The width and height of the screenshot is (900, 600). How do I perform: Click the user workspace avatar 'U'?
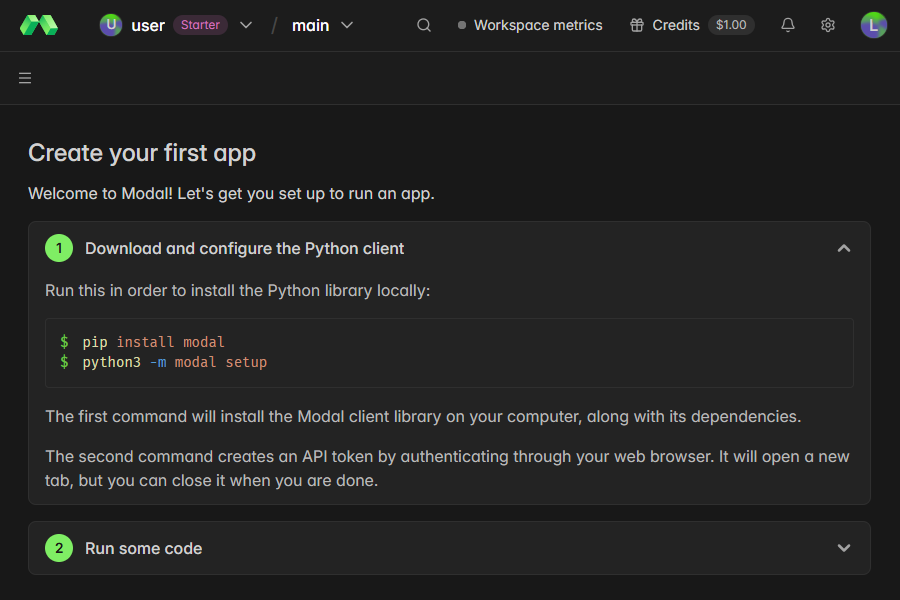click(x=111, y=25)
